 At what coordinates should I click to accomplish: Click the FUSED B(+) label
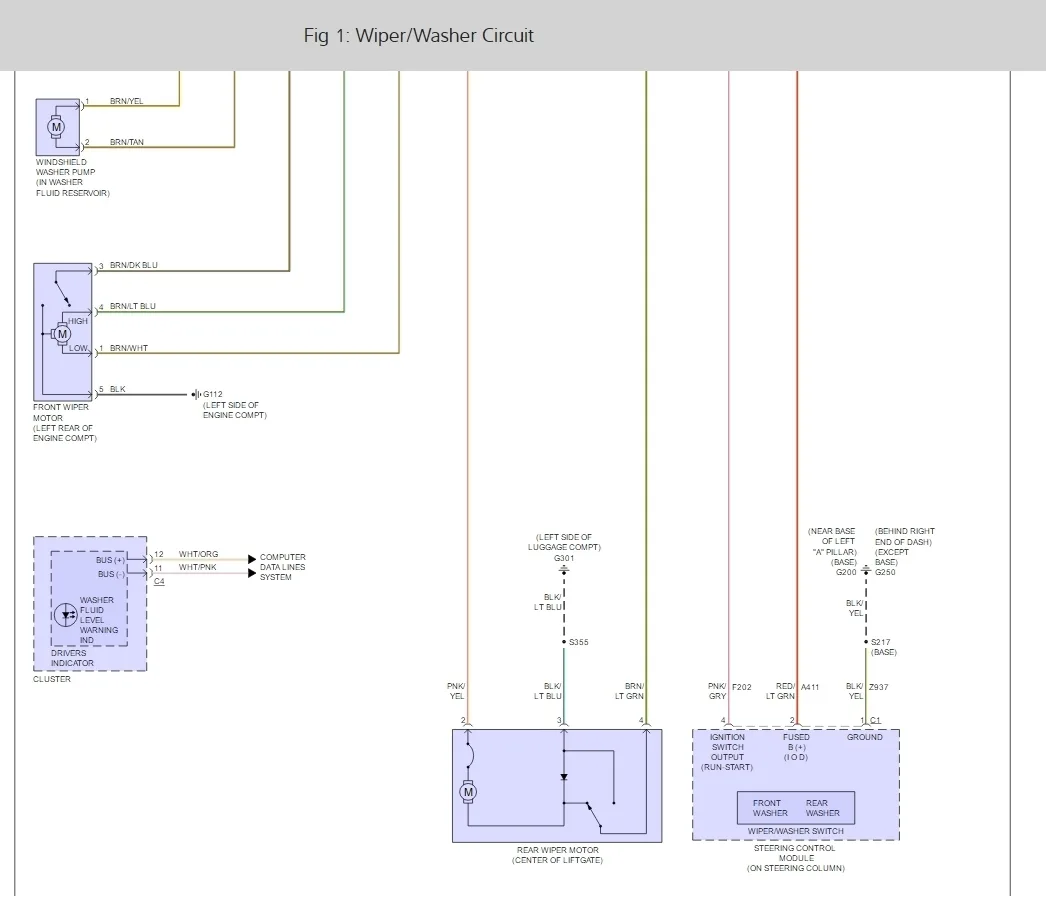point(796,747)
